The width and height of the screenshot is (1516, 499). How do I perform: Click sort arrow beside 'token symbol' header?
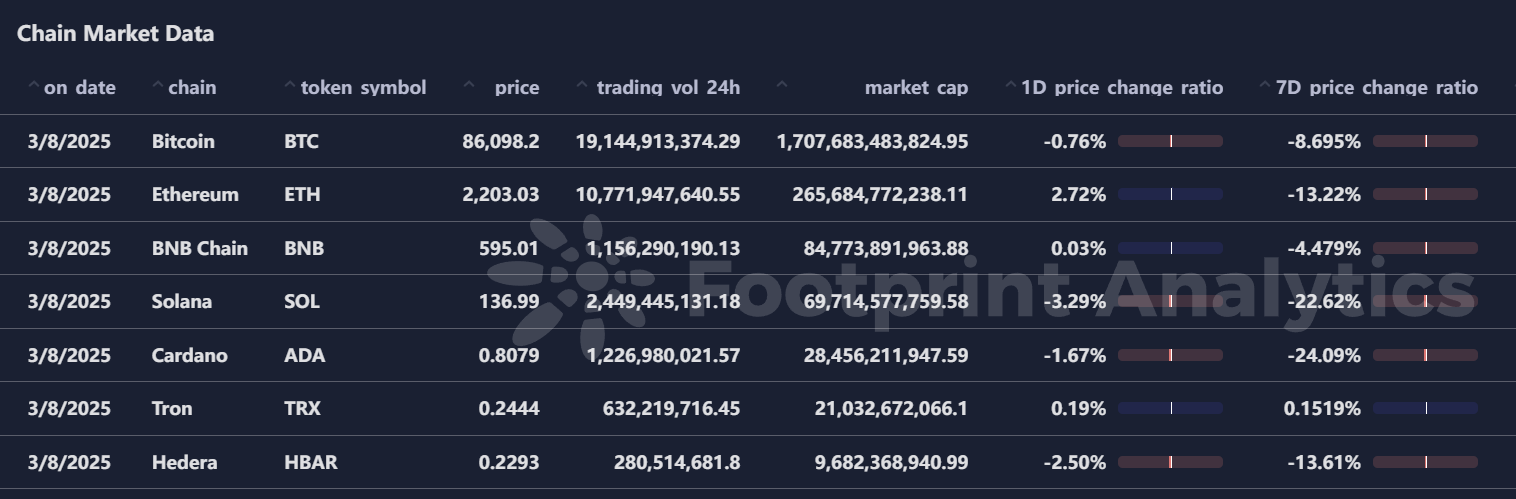pyautogui.click(x=290, y=86)
